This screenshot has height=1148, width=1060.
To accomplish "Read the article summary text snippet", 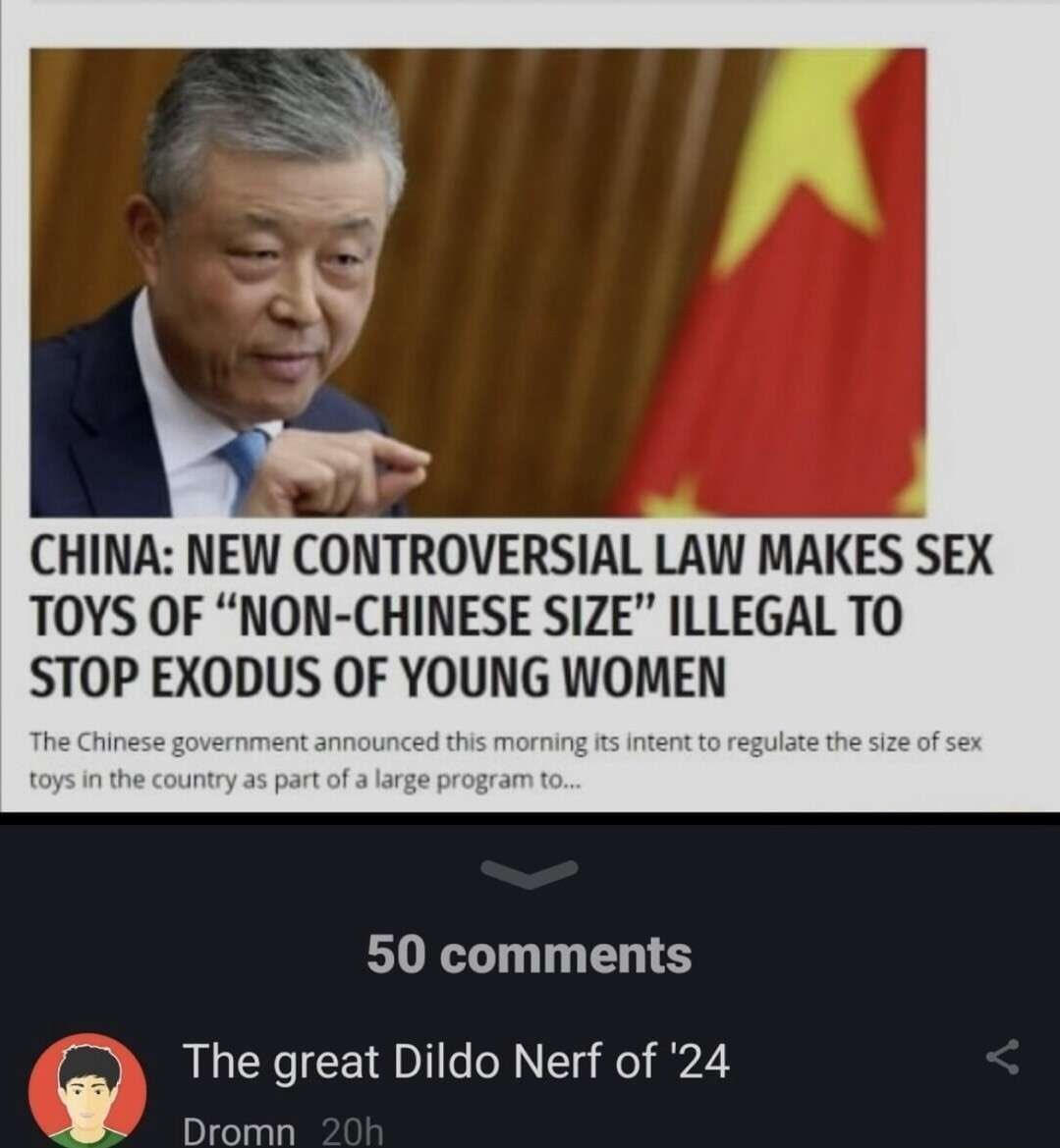I will pyautogui.click(x=506, y=761).
